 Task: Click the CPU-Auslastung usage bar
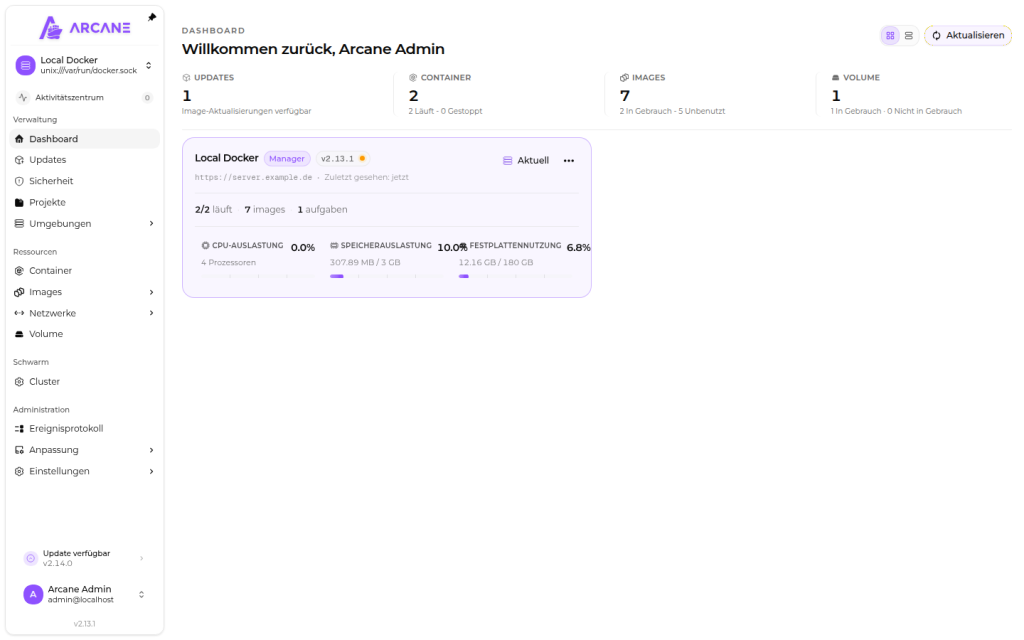pos(258,276)
